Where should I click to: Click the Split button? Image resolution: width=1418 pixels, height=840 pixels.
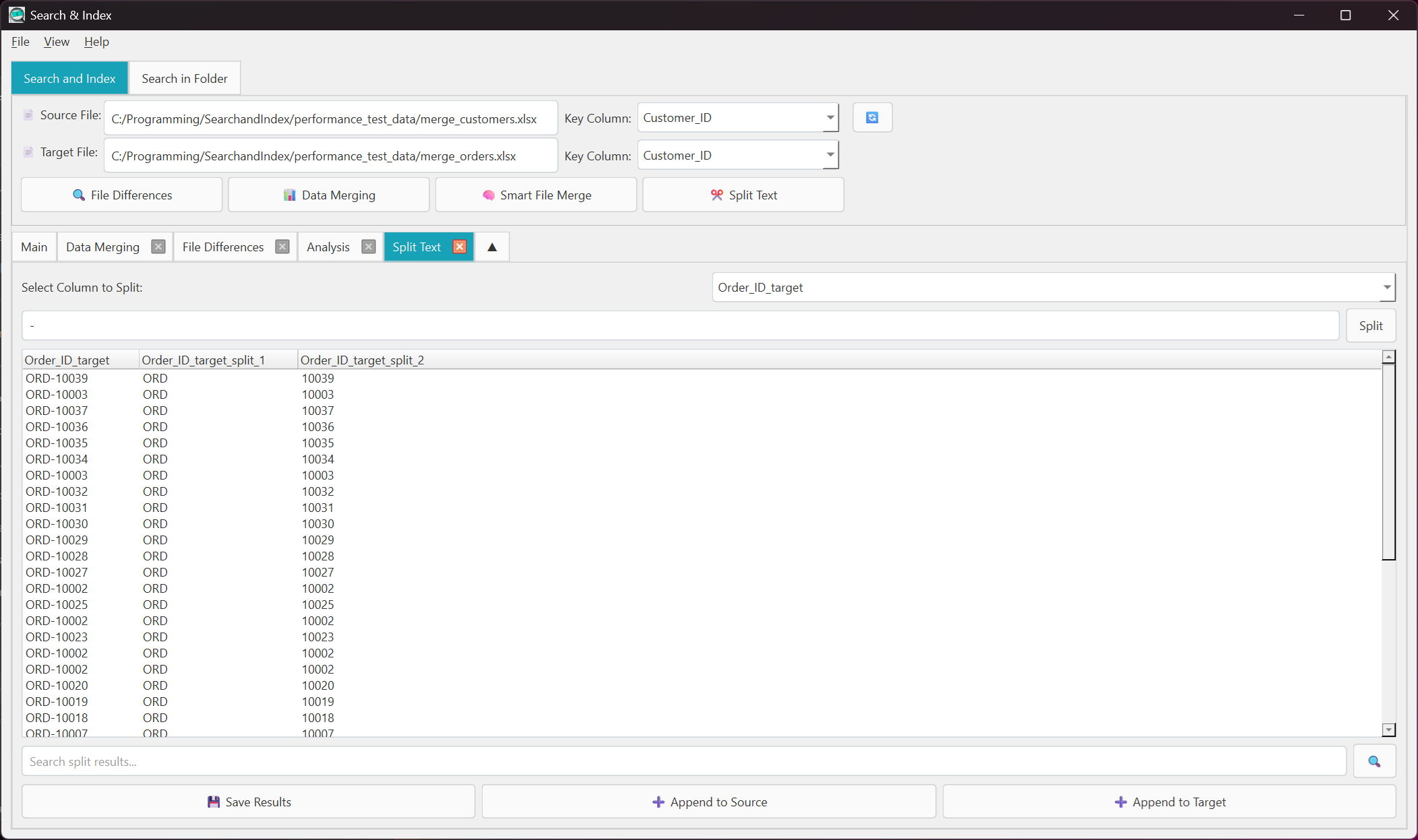1370,326
